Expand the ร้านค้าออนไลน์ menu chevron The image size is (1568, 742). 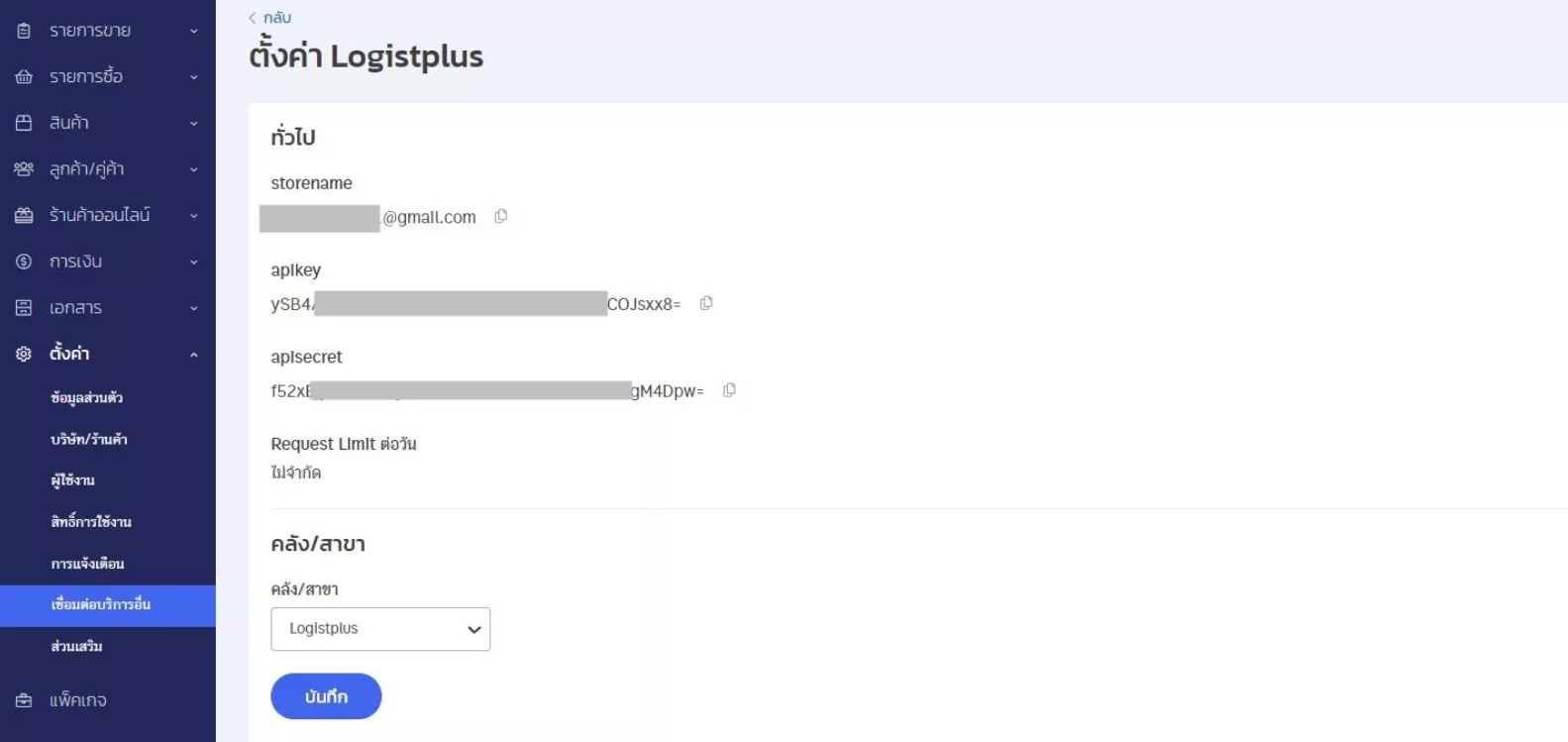click(194, 216)
